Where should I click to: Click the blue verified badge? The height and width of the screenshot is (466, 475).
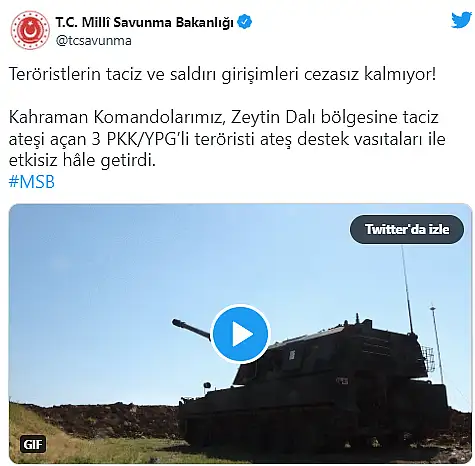click(x=245, y=22)
